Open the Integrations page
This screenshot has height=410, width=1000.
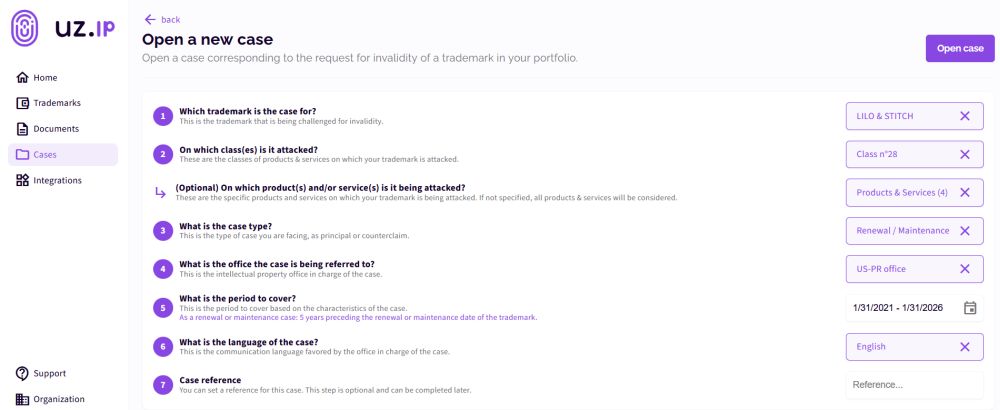57,181
